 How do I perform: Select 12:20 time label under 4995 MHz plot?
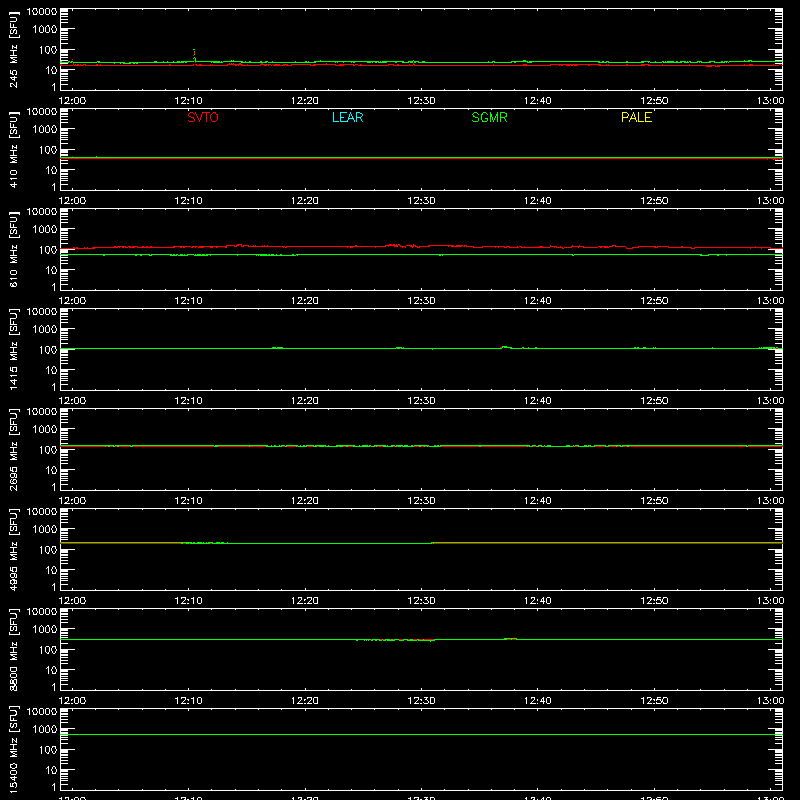click(305, 601)
